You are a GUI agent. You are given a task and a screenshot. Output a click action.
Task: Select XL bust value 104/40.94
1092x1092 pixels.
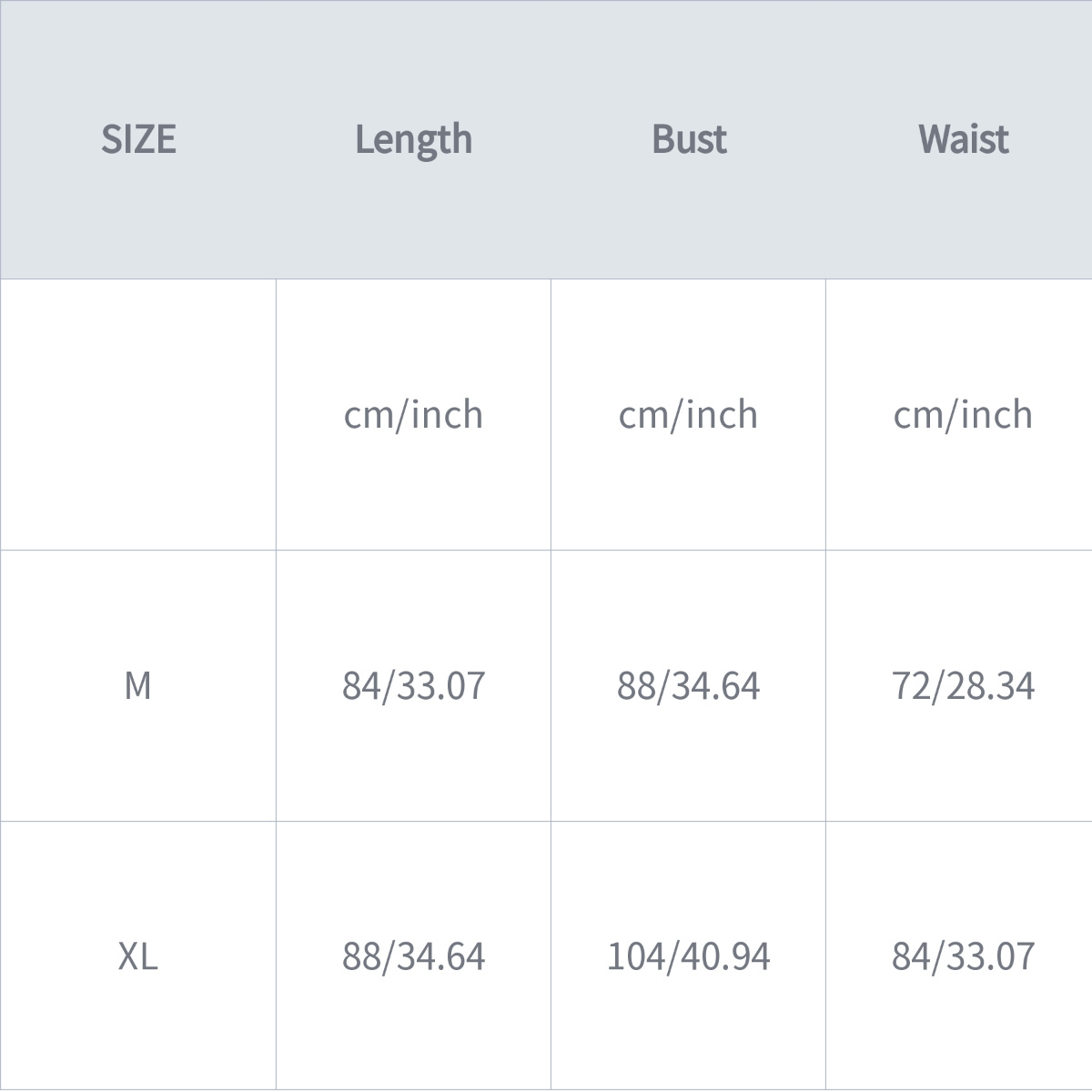[688, 955]
